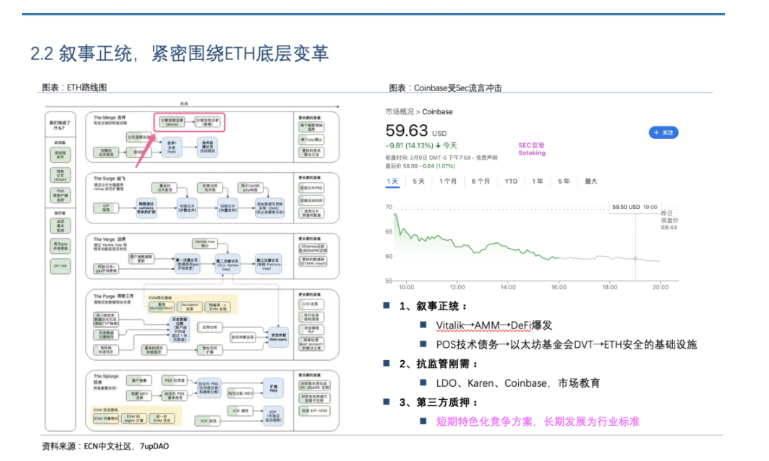Select the YTD chart range tab
This screenshot has height=461, width=769.
tap(511, 181)
